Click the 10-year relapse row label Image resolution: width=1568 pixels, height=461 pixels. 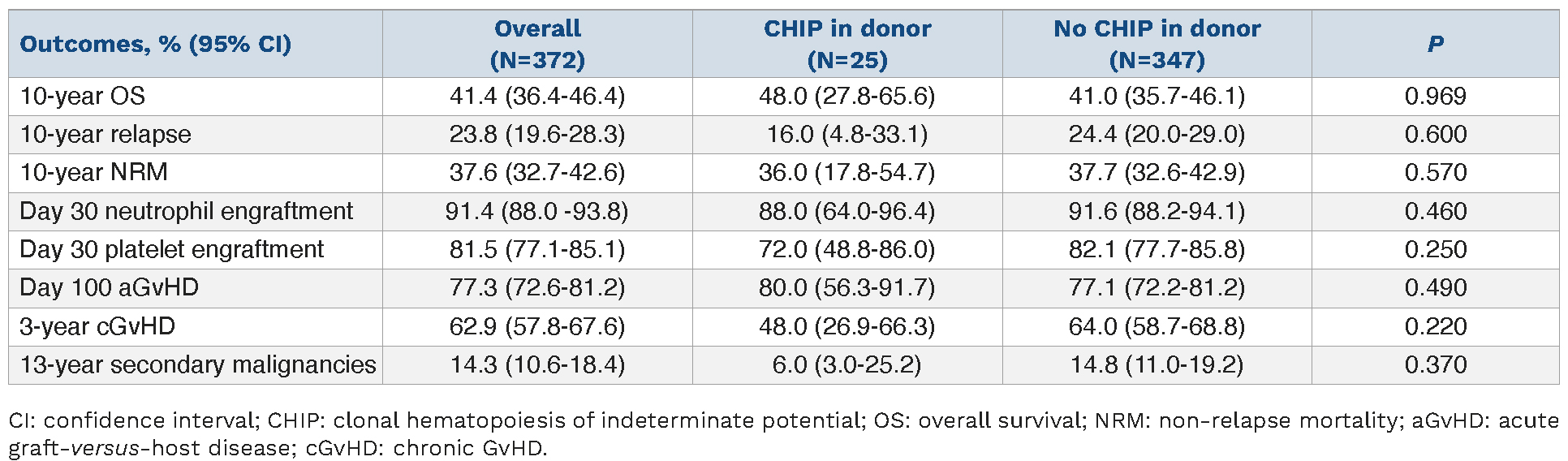106,134
